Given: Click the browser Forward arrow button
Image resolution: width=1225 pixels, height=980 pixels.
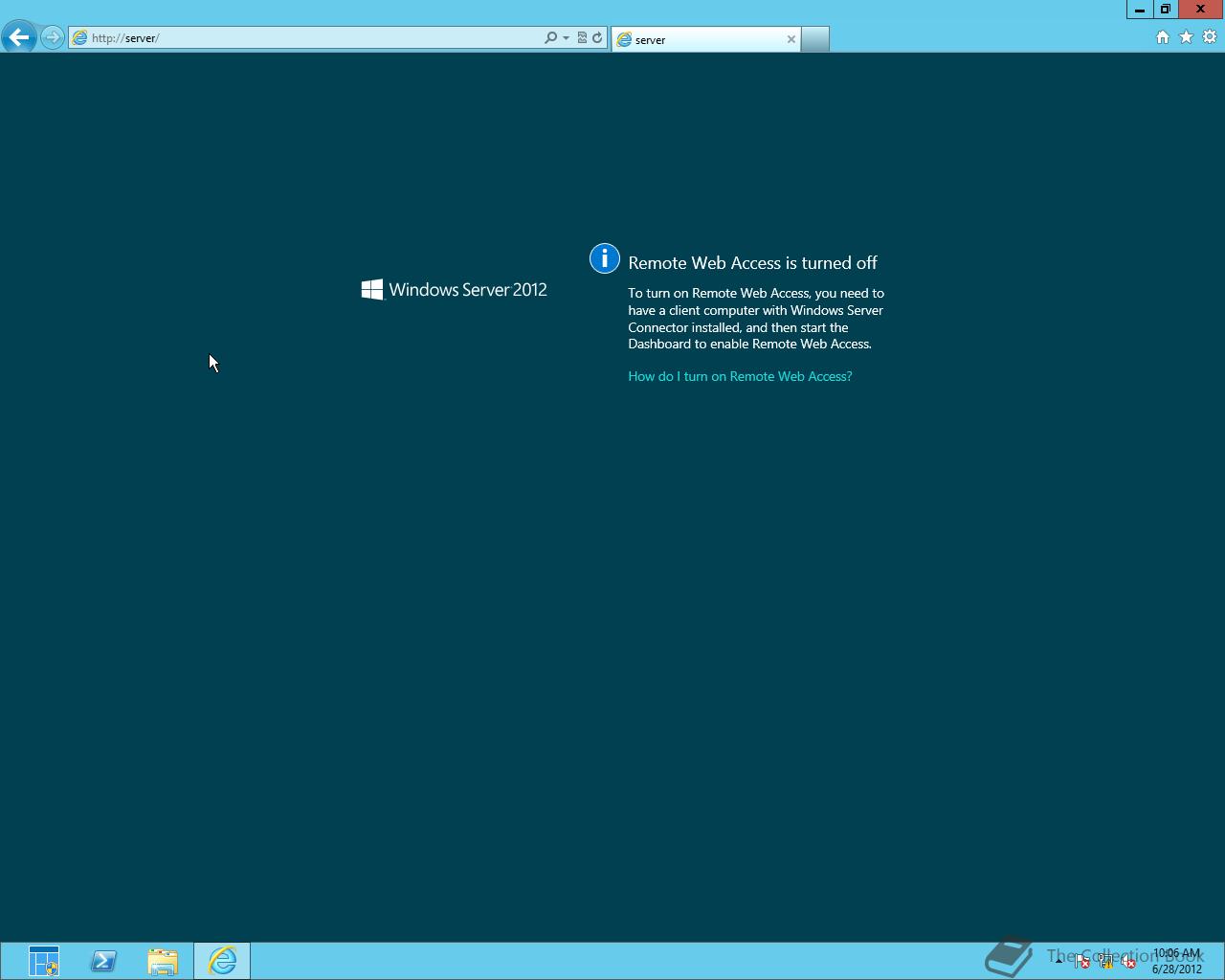Looking at the screenshot, I should [53, 37].
